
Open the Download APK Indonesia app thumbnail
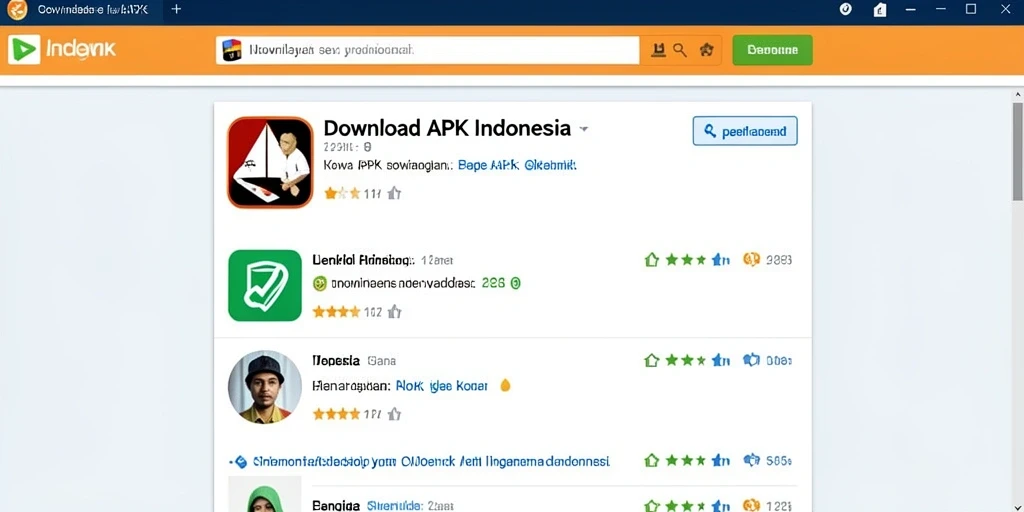(270, 162)
